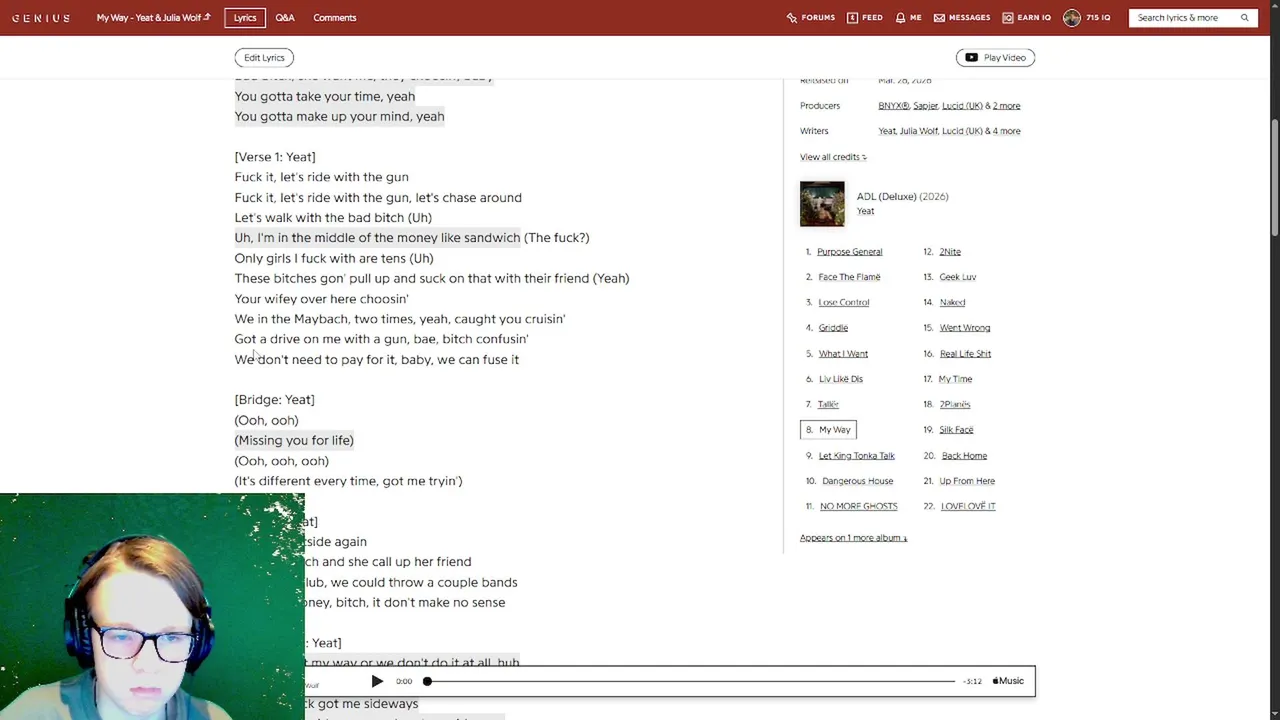1280x720 pixels.
Task: Expand Appears on 1 more album
Action: (x=853, y=538)
